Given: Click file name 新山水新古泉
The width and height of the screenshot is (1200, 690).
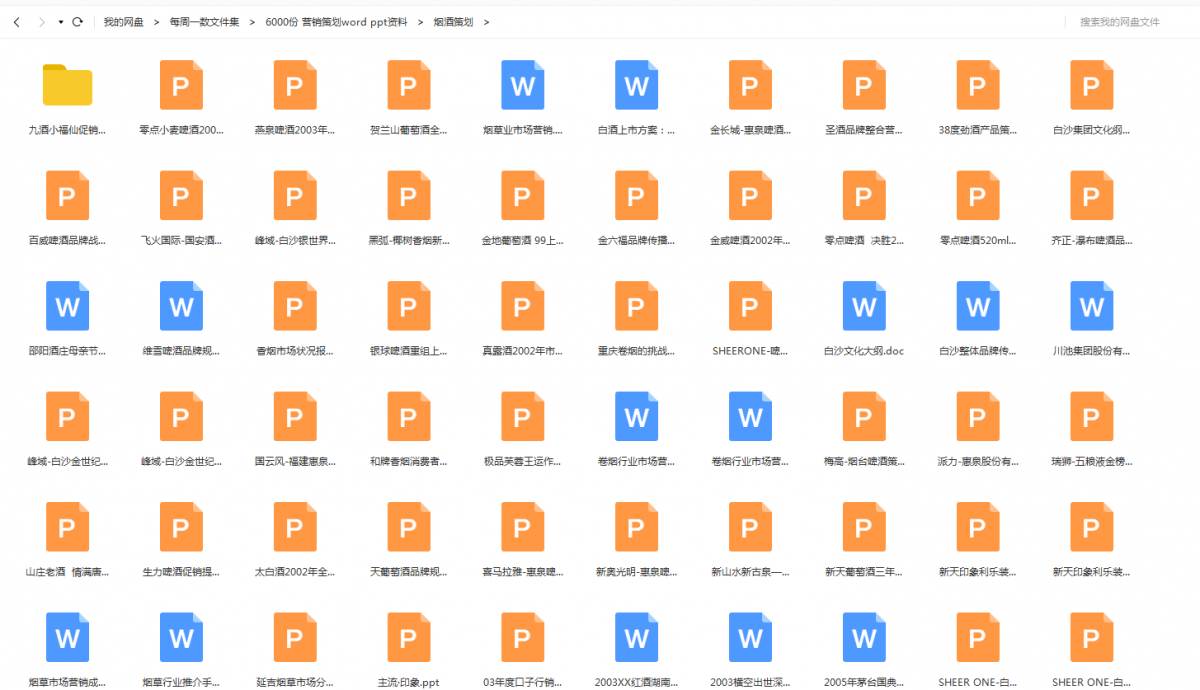Looking at the screenshot, I should click(x=751, y=572).
